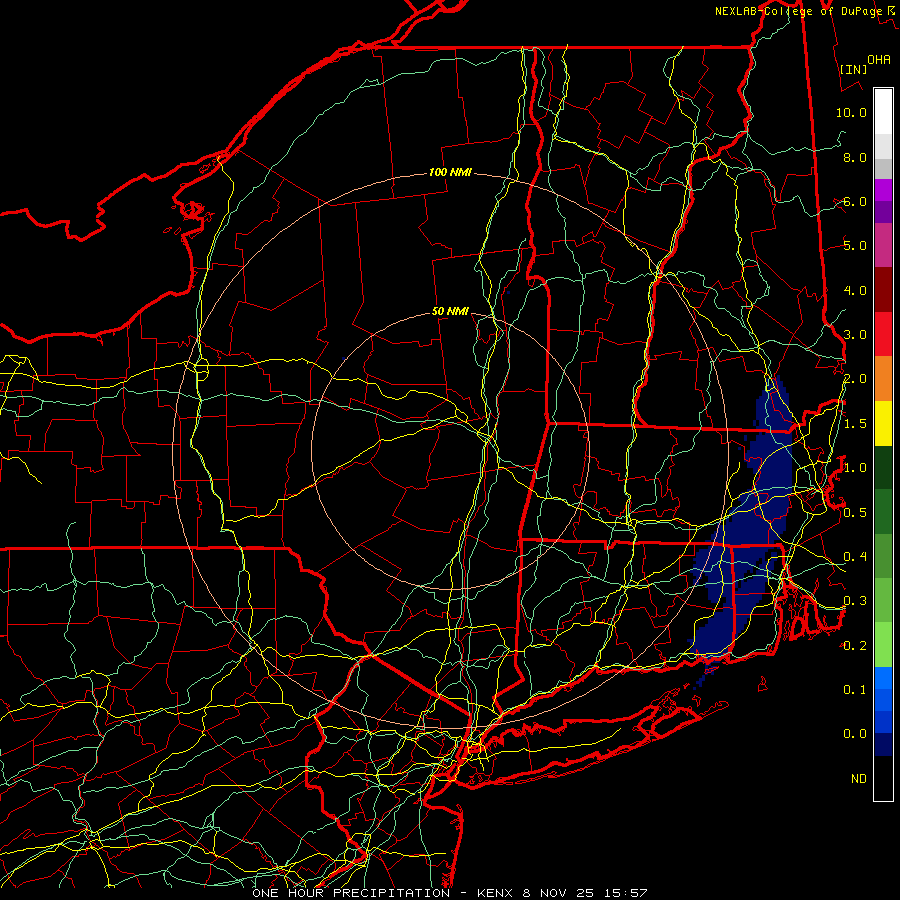Click the pink legend swatch near 5.0
The height and width of the screenshot is (900, 900).
click(x=883, y=245)
